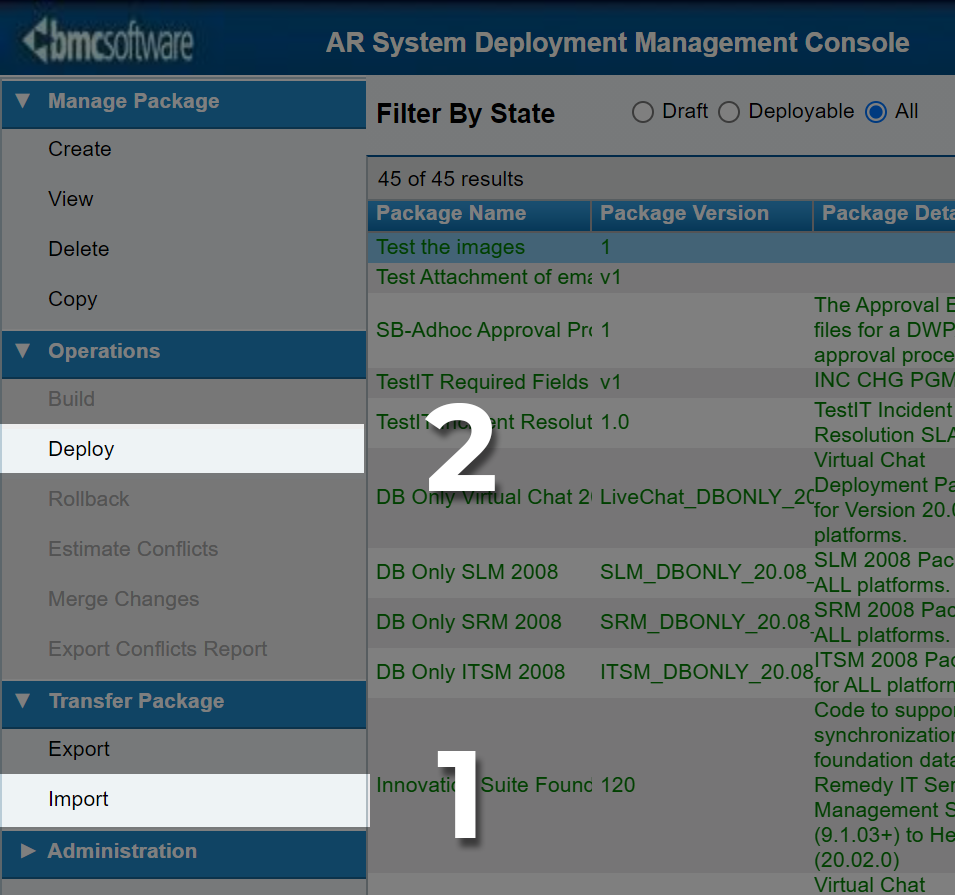Select the 'Test the images' package row
Viewport: 955px width, 895px height.
tap(450, 247)
